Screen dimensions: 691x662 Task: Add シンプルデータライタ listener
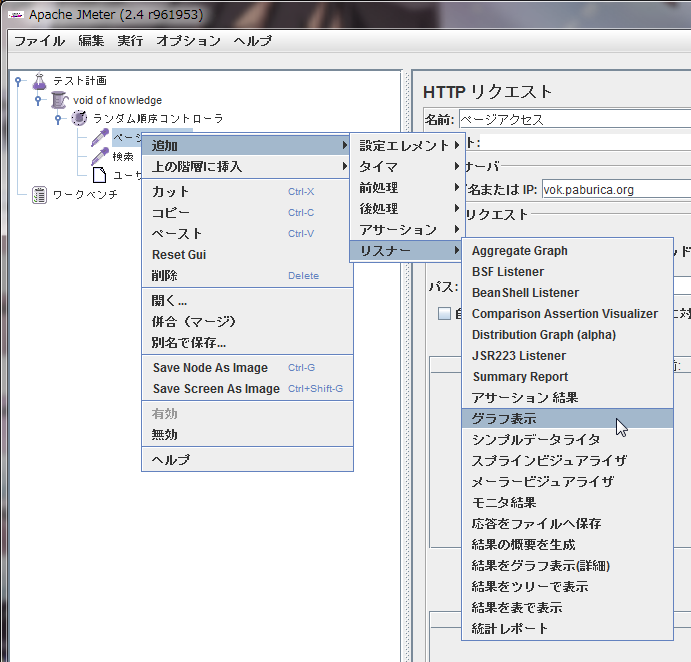568,439
